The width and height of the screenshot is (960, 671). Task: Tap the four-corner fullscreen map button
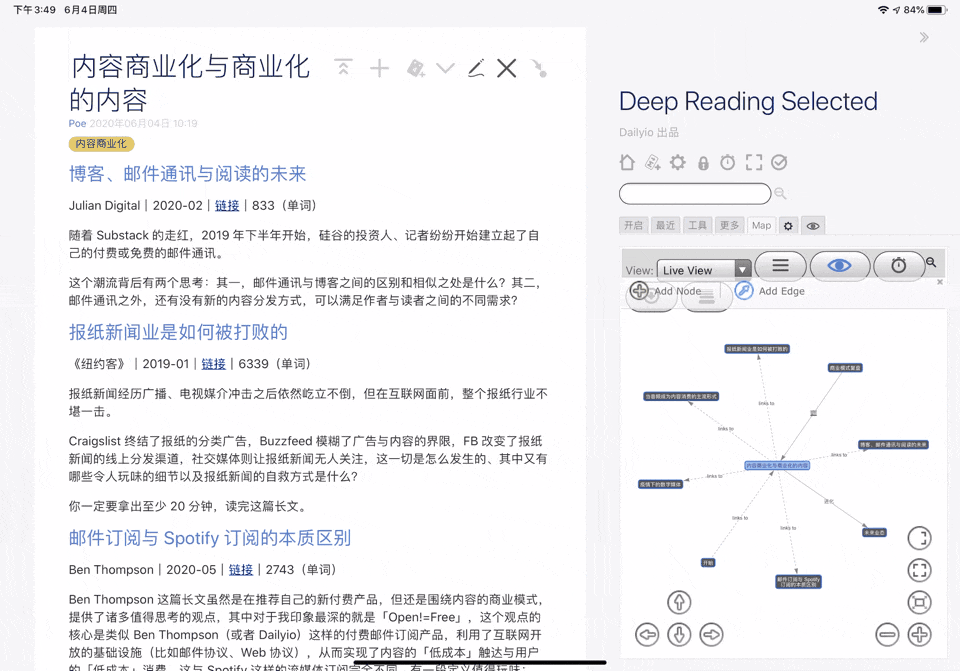pos(920,571)
